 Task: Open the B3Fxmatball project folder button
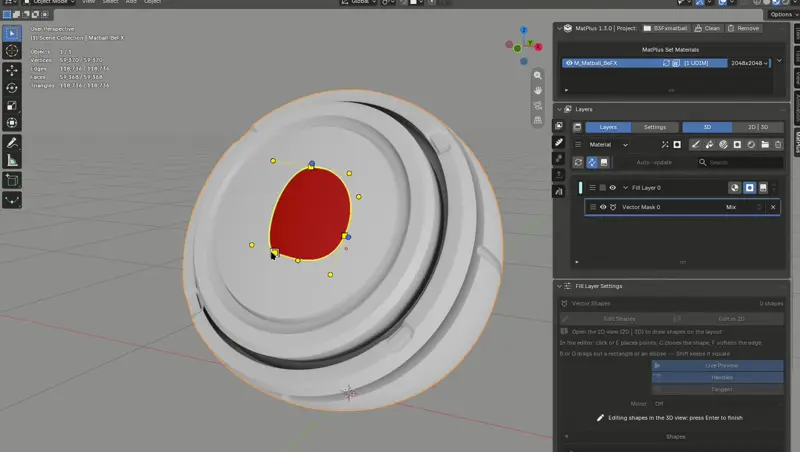click(x=665, y=29)
